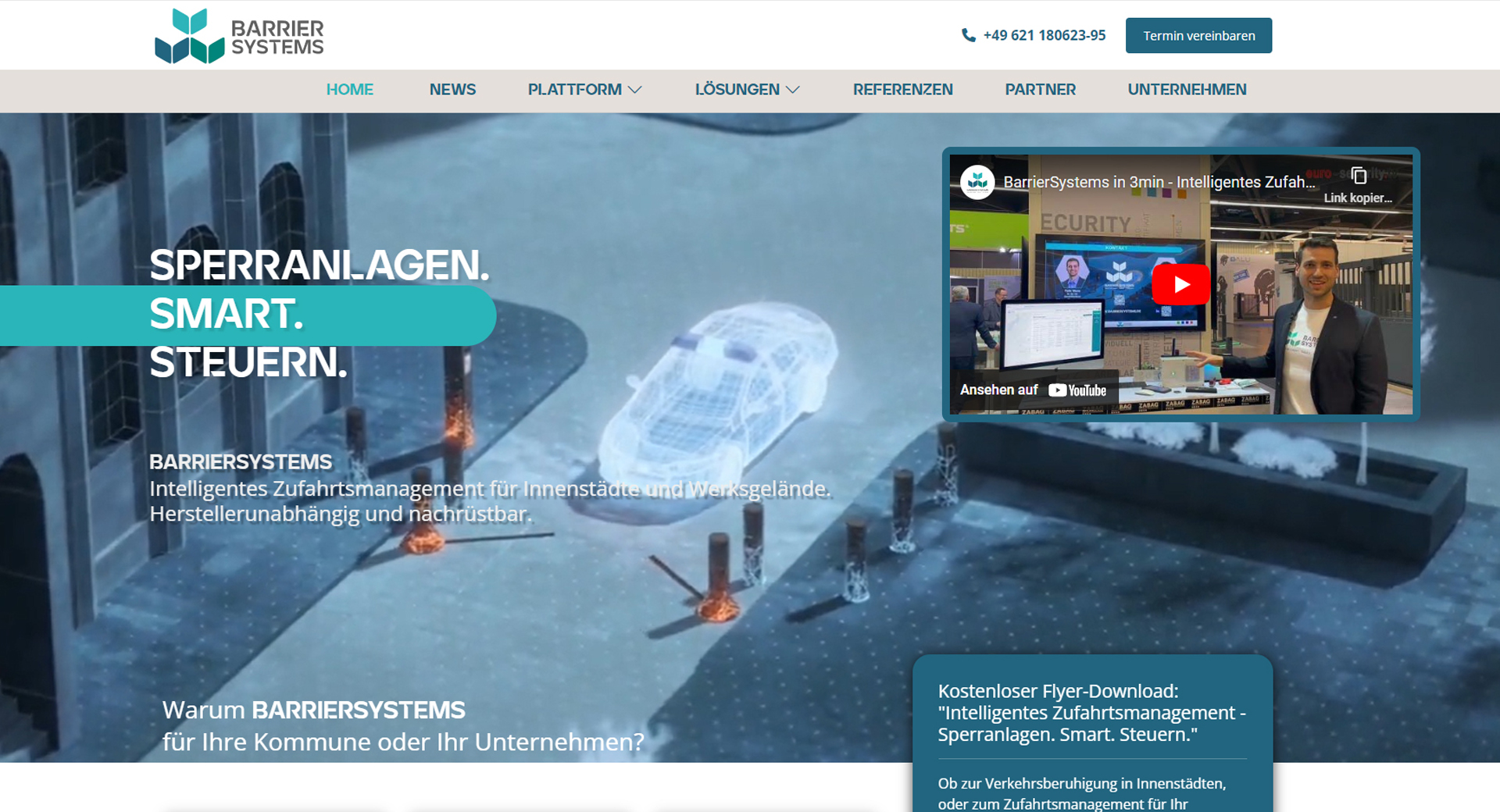
Task: Go to the UNTERNEHMEN page
Action: pos(1187,90)
